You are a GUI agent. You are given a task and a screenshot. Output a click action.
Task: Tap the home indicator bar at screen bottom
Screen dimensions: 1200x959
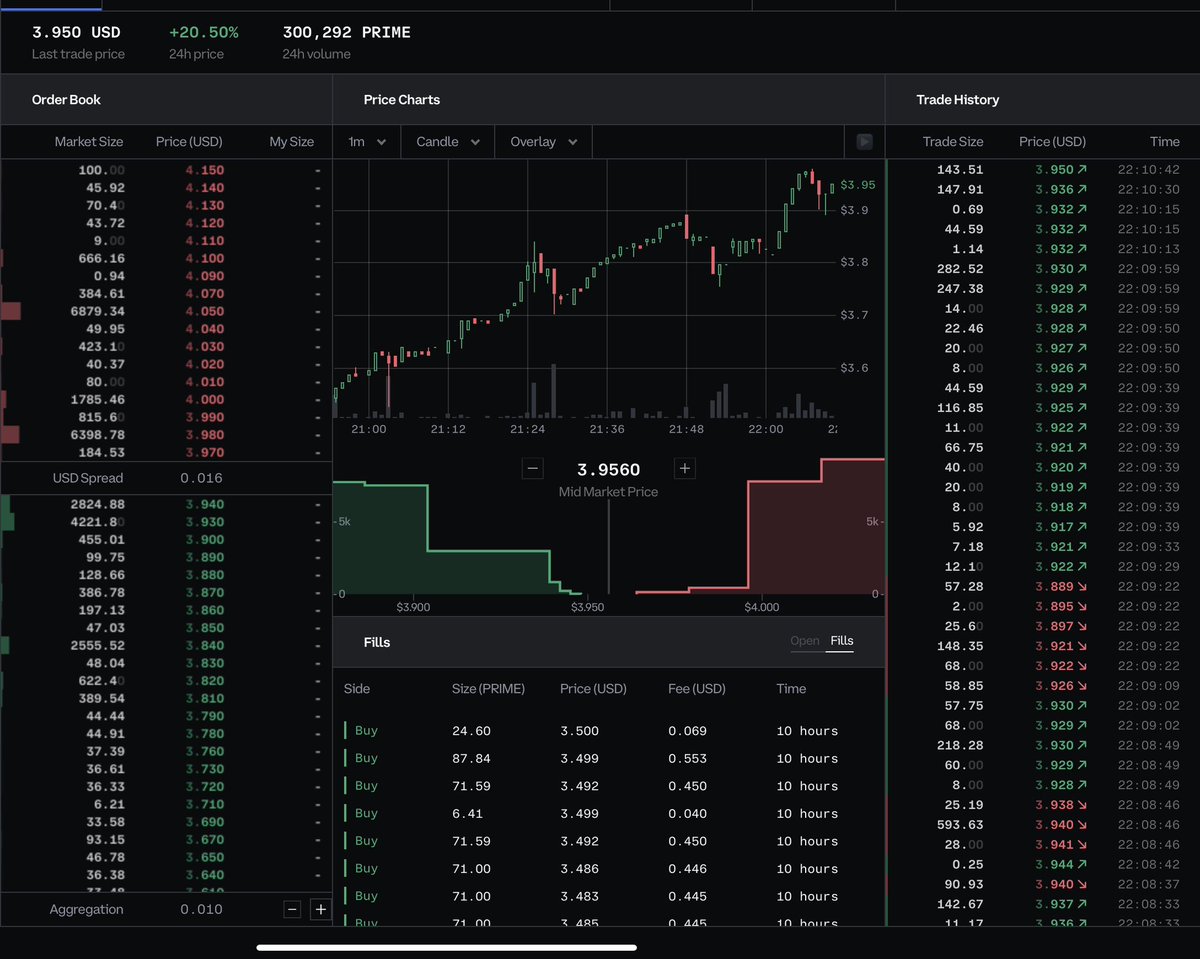[447, 947]
